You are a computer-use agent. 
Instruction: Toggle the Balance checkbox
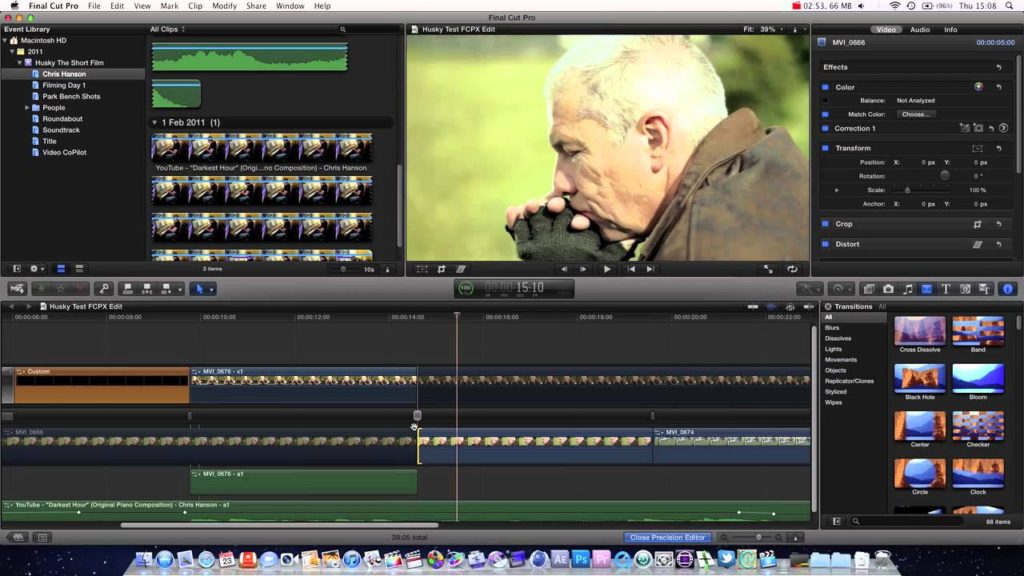825,101
